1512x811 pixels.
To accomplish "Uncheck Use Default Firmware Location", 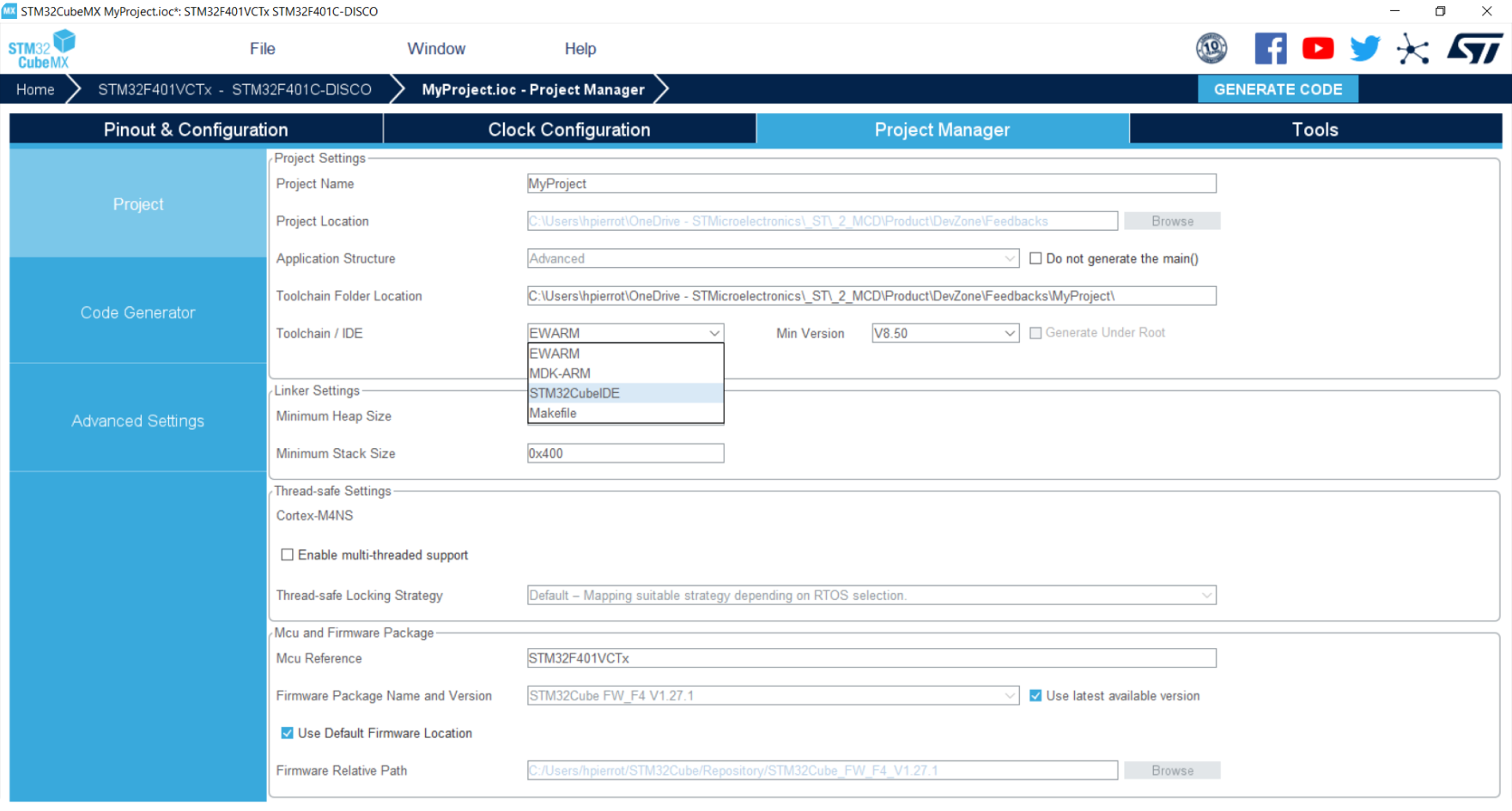I will point(288,733).
